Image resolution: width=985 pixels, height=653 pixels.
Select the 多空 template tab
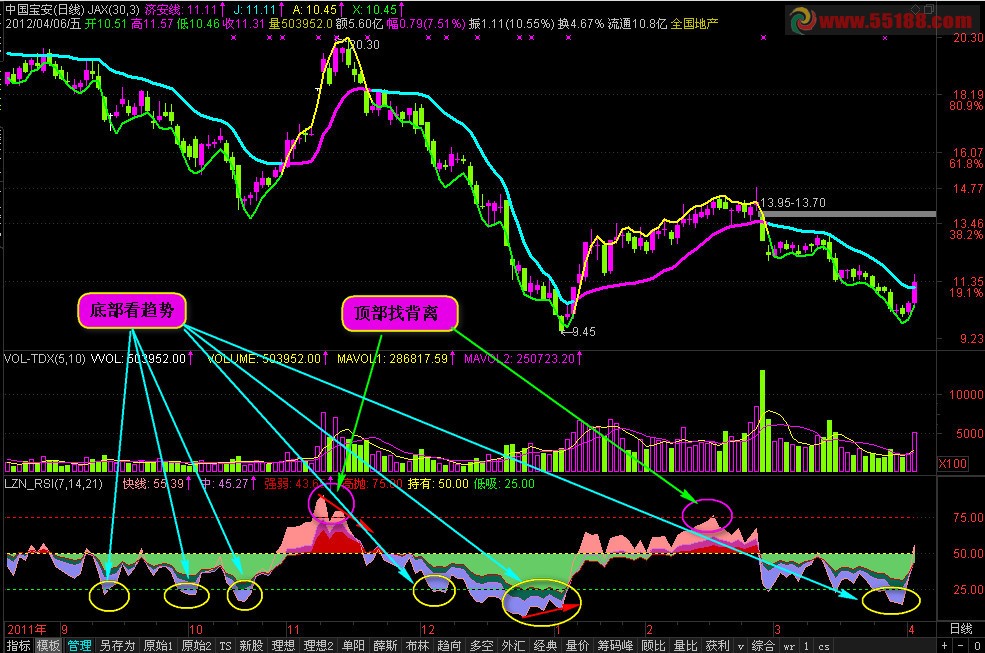[x=481, y=645]
